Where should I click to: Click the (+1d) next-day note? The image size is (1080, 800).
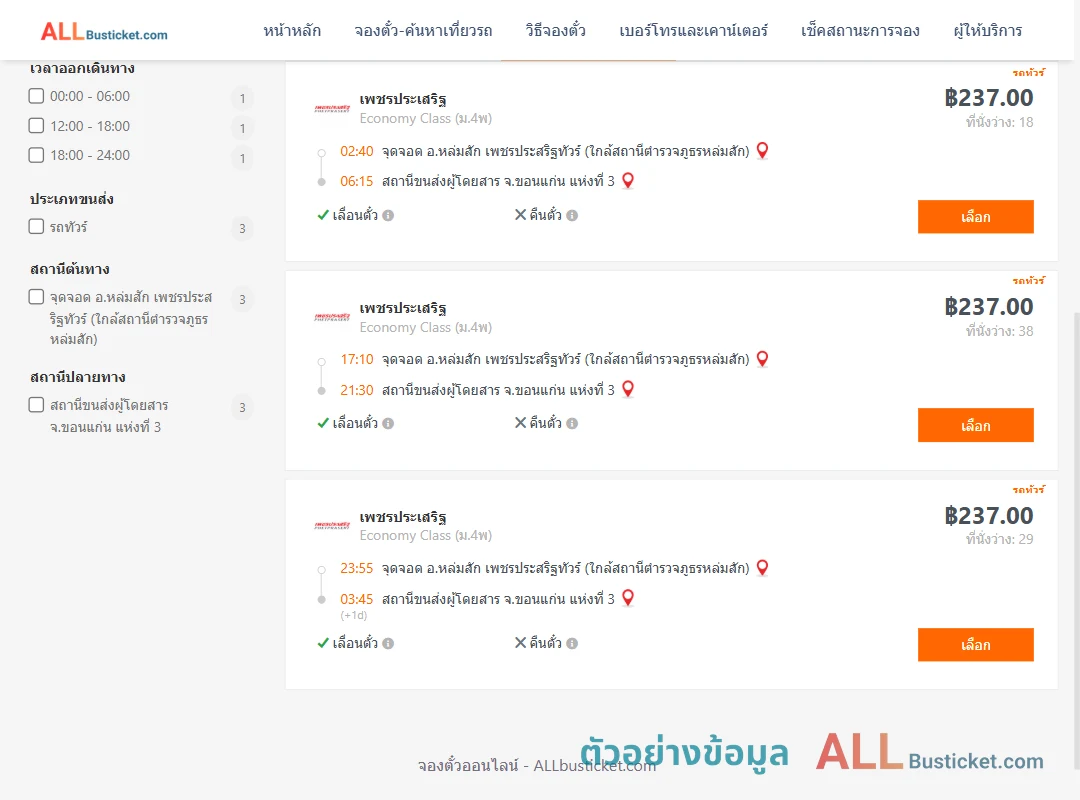point(354,615)
